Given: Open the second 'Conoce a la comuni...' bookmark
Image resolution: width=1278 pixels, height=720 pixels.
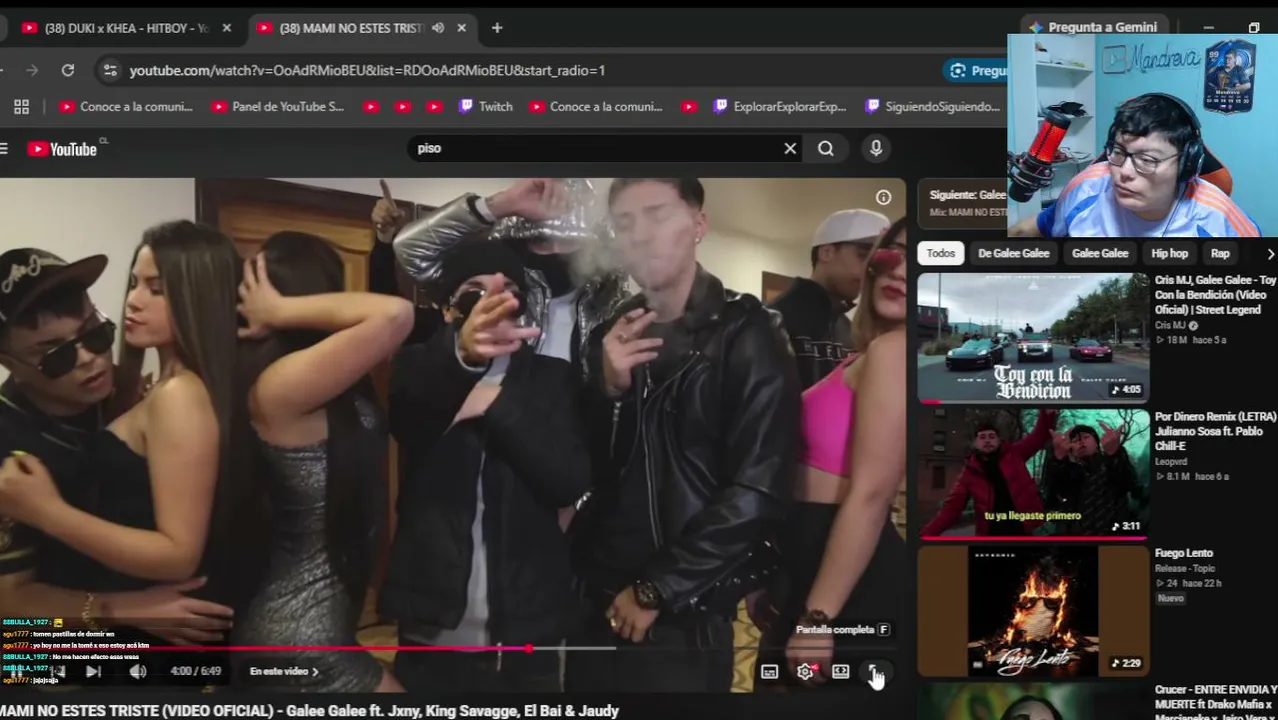Looking at the screenshot, I should pyautogui.click(x=596, y=106).
